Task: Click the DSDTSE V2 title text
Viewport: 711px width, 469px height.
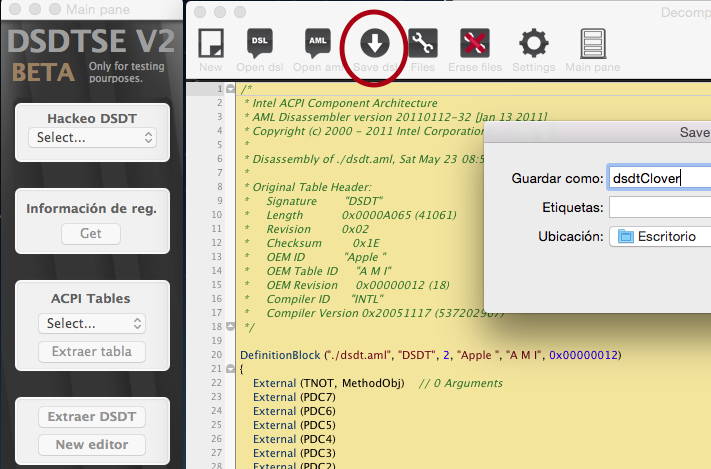Action: pos(91,41)
